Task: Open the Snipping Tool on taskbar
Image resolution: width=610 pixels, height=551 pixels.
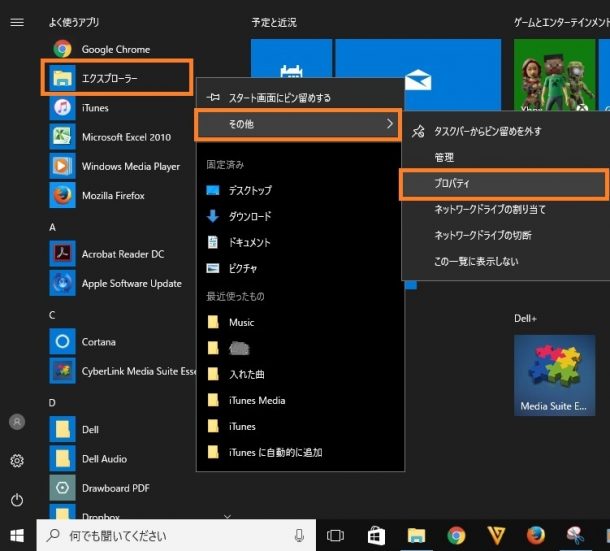Action: click(x=575, y=536)
